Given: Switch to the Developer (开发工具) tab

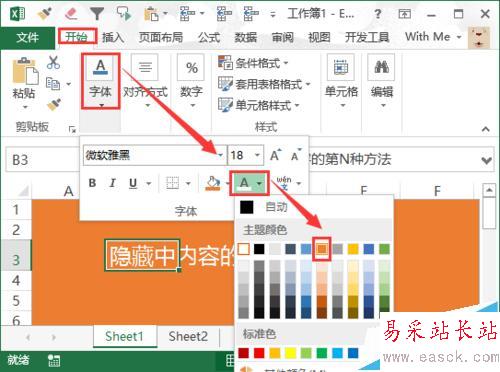Looking at the screenshot, I should coord(367,37).
